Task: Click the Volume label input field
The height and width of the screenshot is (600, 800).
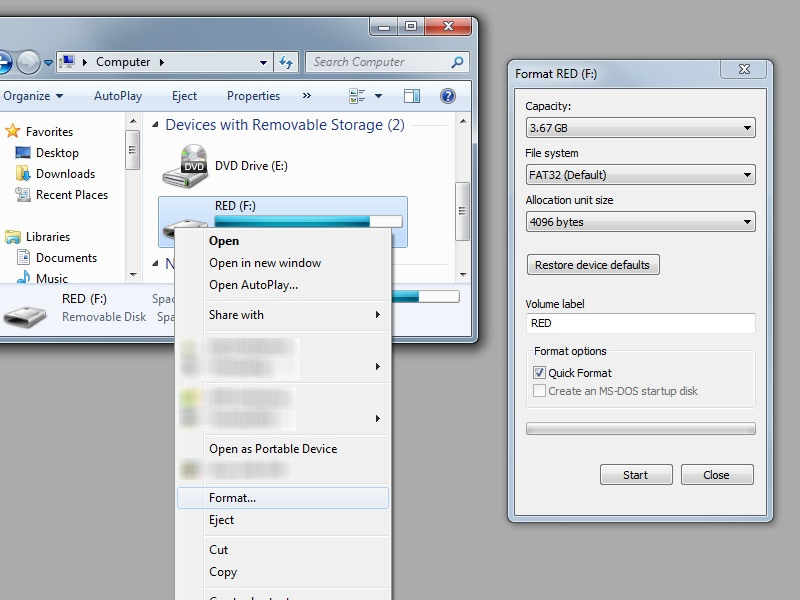Action: pyautogui.click(x=640, y=323)
